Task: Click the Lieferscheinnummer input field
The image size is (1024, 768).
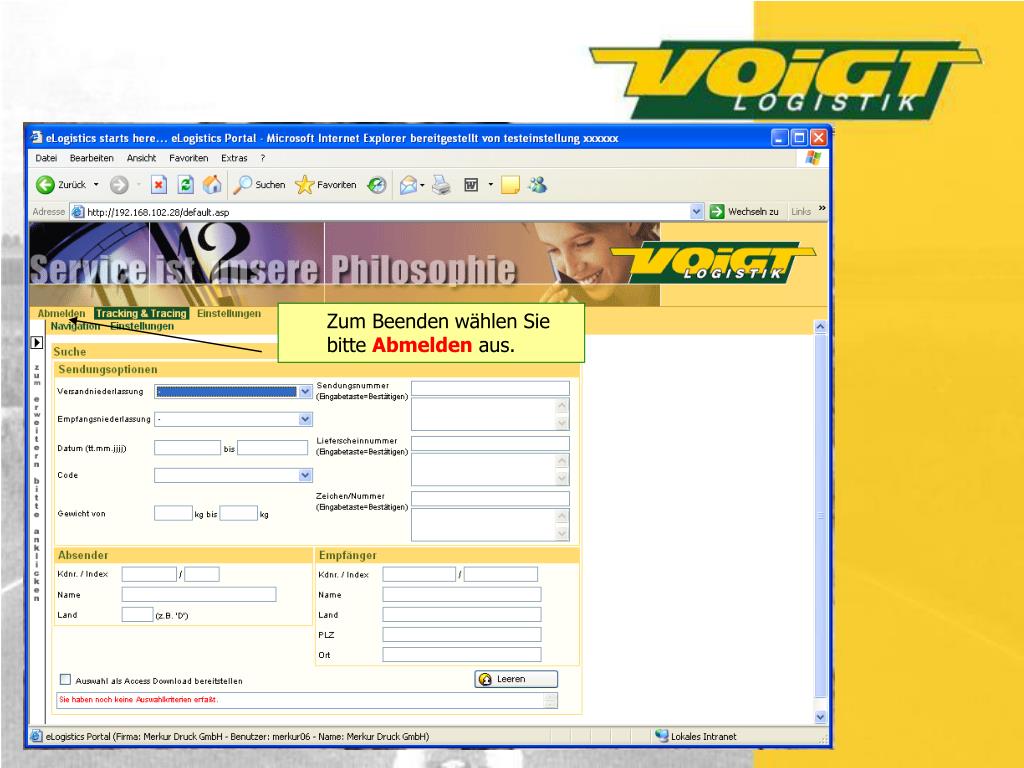Action: [x=490, y=444]
